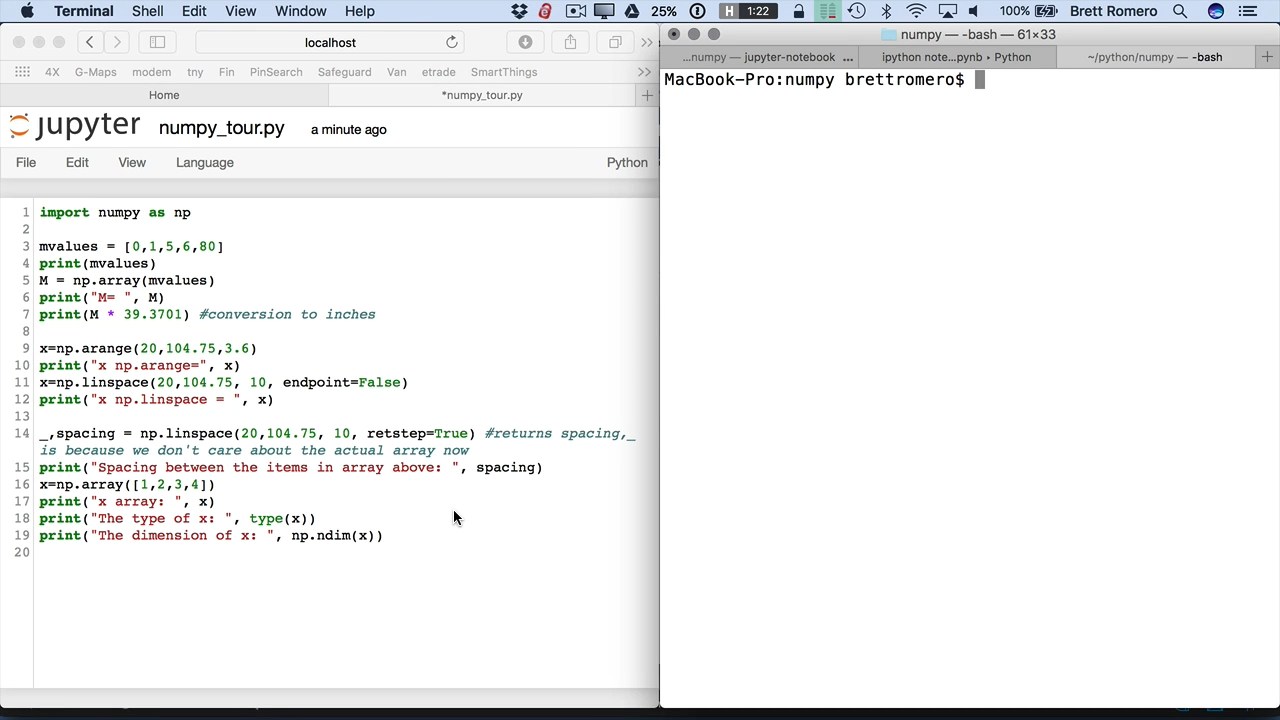Click the Brett Romero user menu
Screen dimensions: 1280x720
coord(1113,11)
